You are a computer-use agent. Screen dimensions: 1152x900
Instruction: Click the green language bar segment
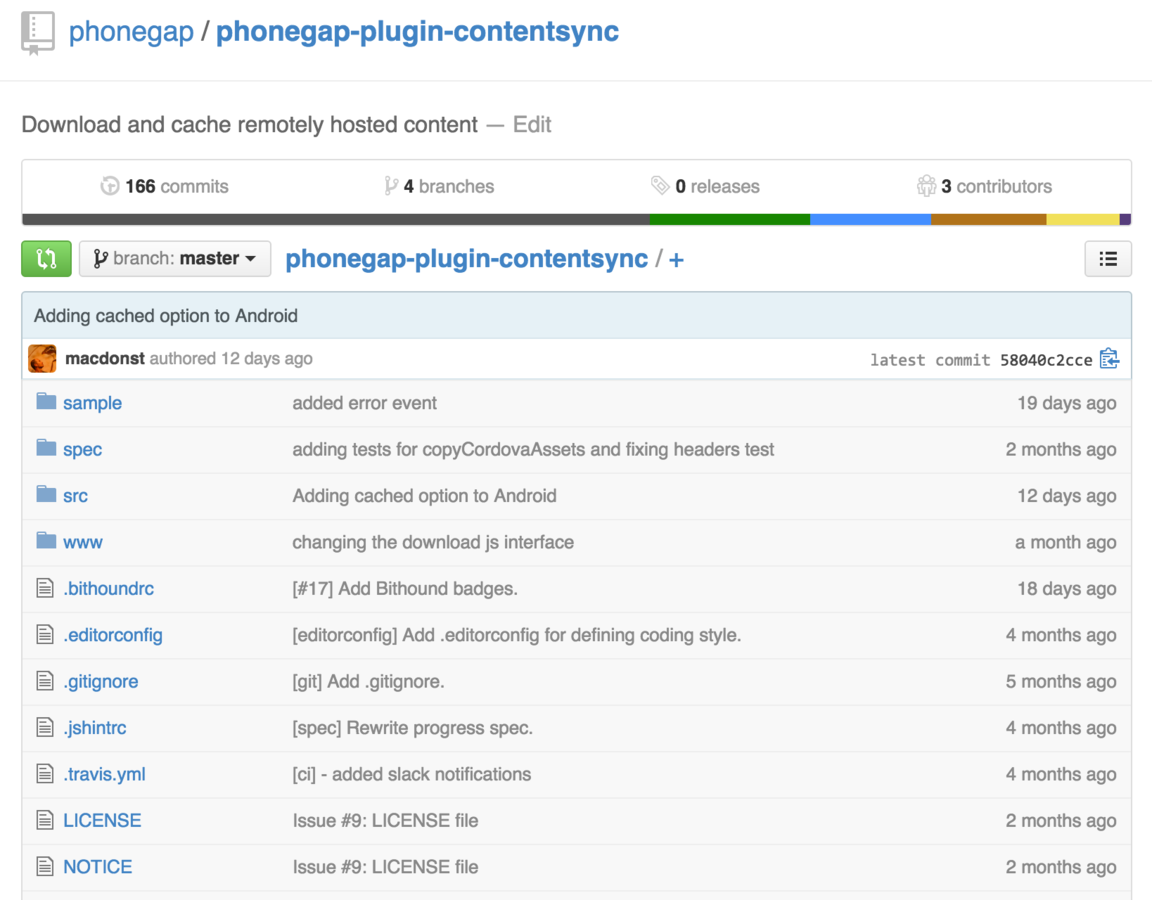(x=730, y=219)
